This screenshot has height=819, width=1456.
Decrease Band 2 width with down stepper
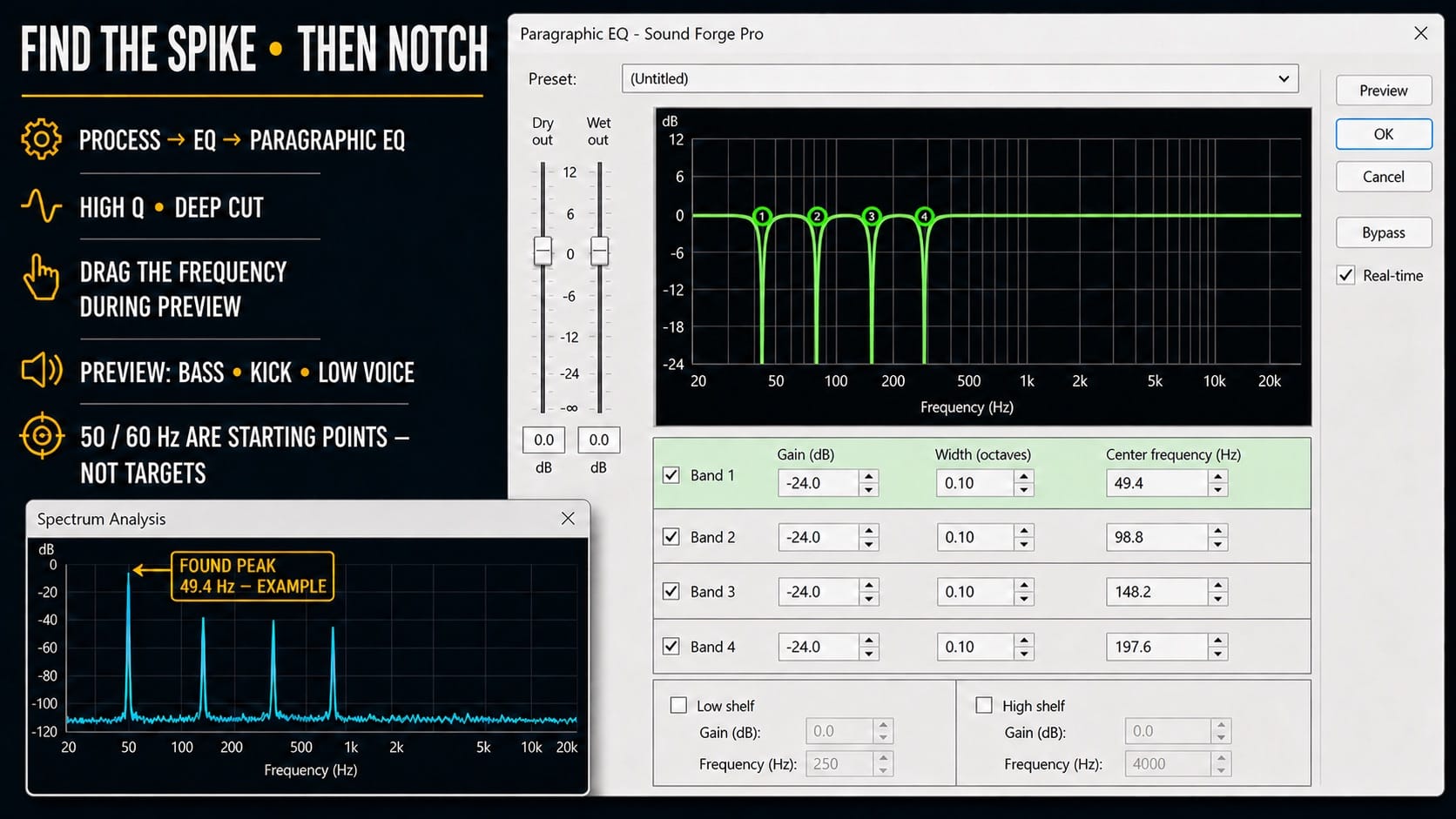(1024, 544)
